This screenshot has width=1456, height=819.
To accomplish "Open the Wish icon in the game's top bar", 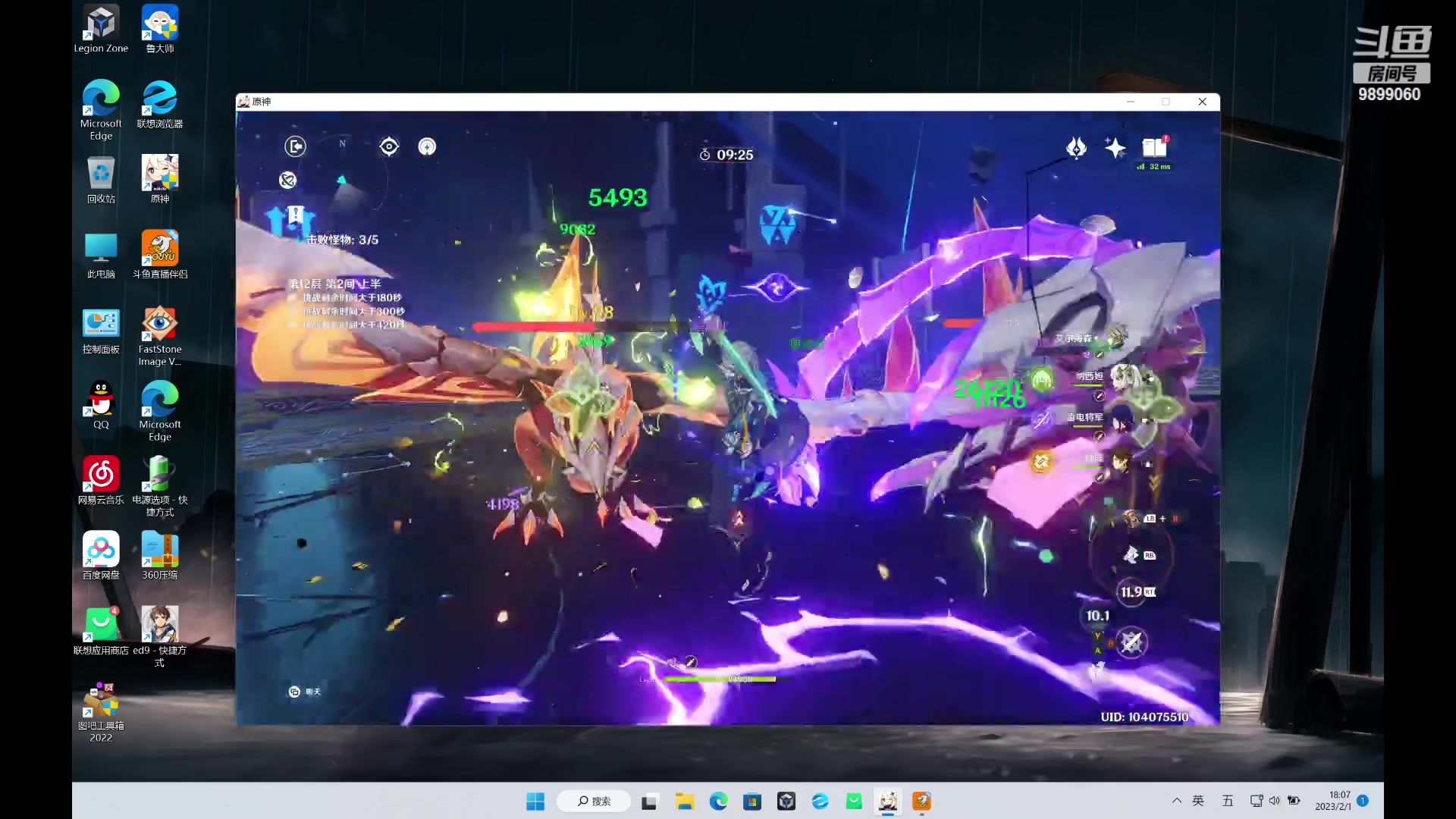I will [x=1076, y=147].
